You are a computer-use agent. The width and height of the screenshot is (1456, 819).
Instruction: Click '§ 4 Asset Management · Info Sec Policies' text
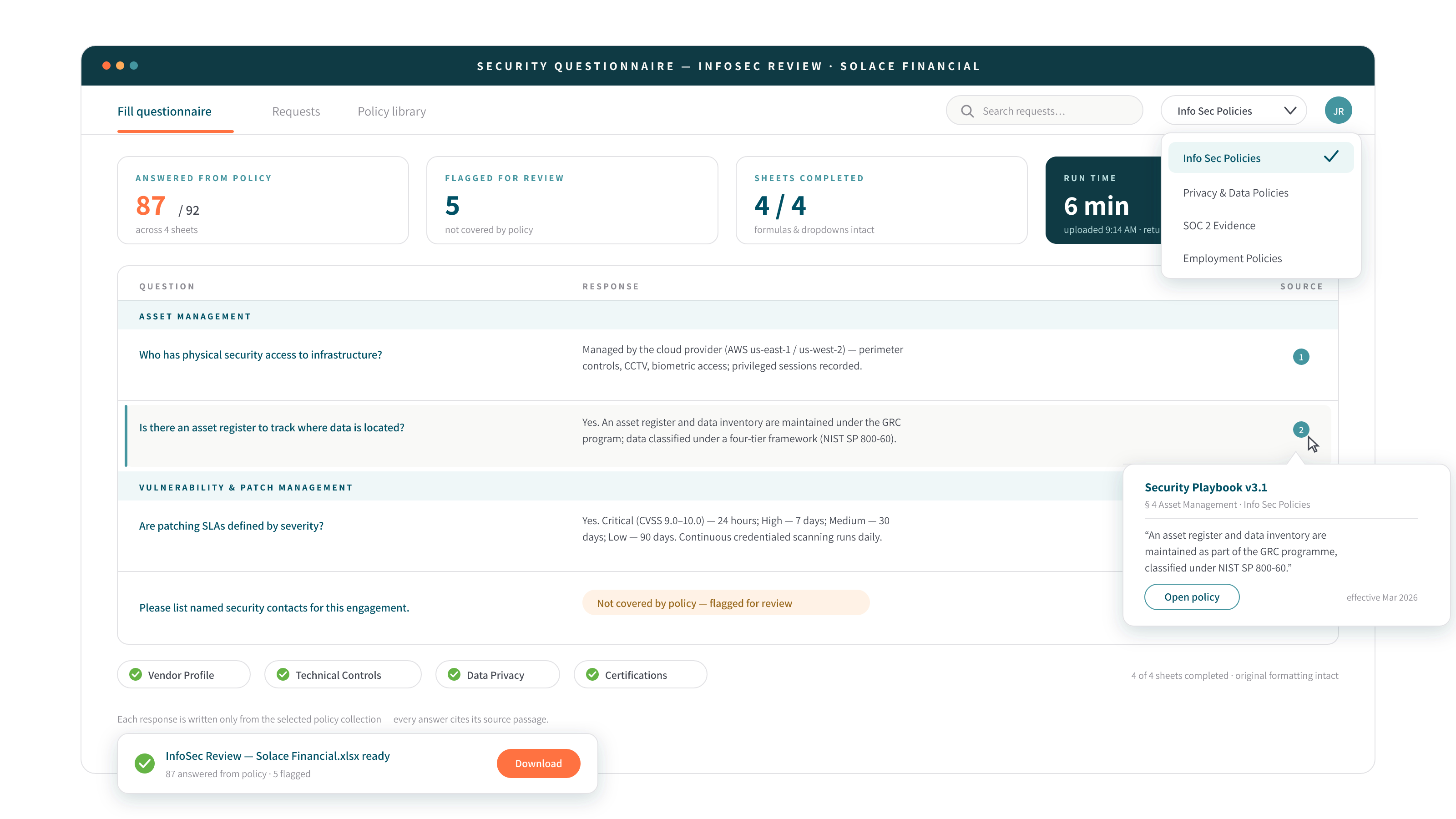[1227, 504]
